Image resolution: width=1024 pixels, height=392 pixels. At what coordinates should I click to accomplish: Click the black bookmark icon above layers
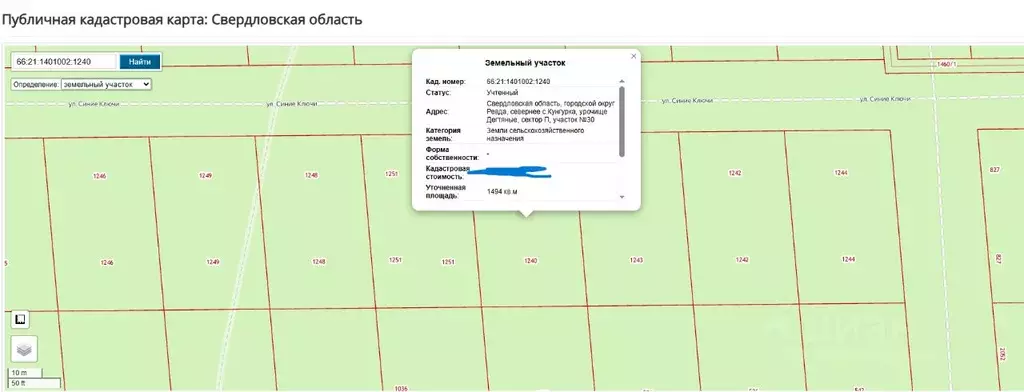[x=20, y=319]
